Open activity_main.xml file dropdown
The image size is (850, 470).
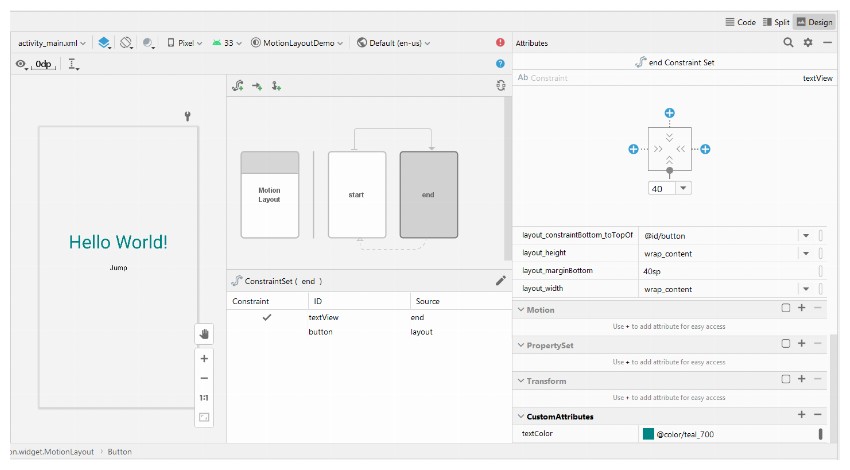point(51,43)
